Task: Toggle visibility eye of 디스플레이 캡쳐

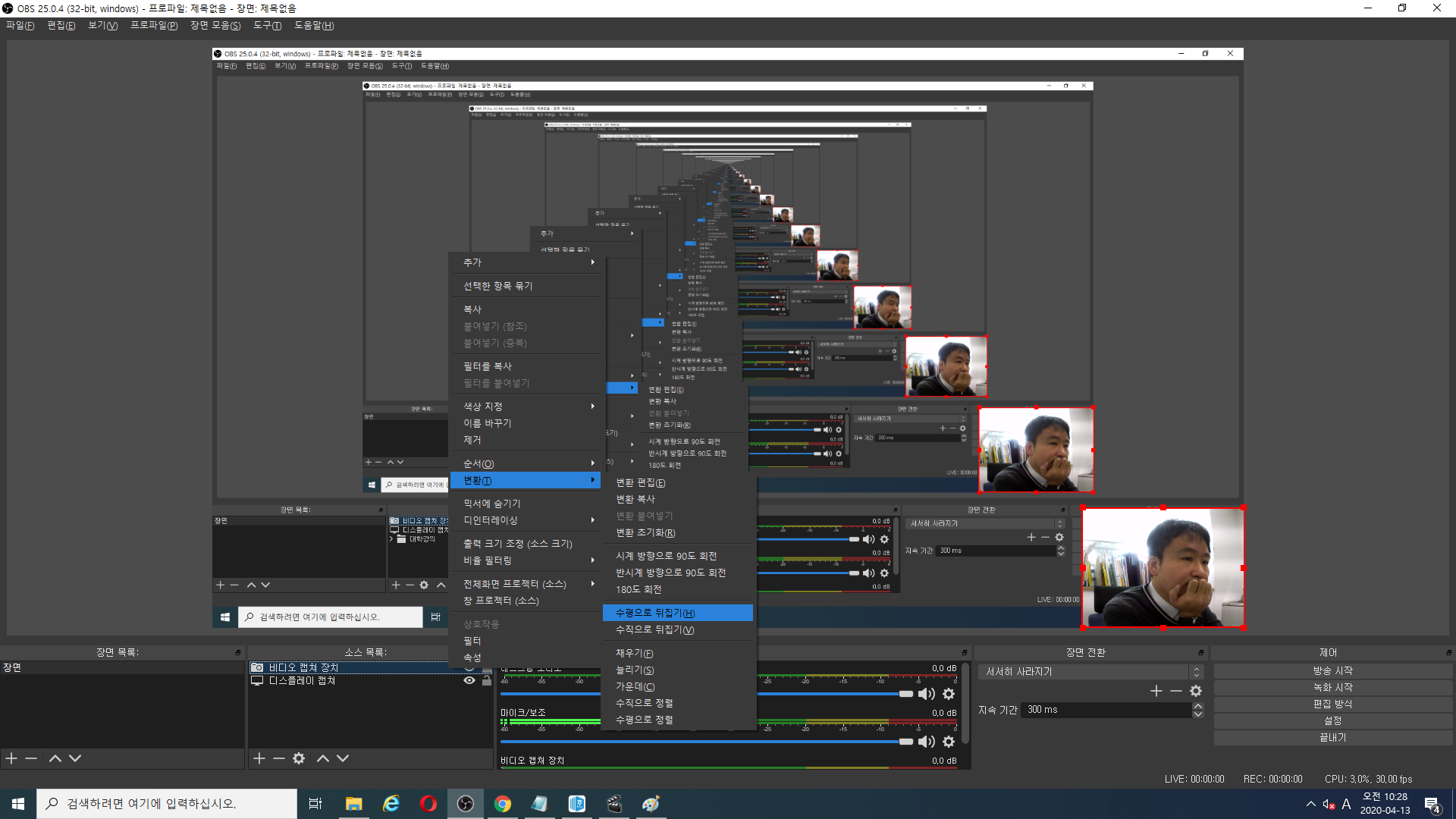Action: (x=469, y=680)
